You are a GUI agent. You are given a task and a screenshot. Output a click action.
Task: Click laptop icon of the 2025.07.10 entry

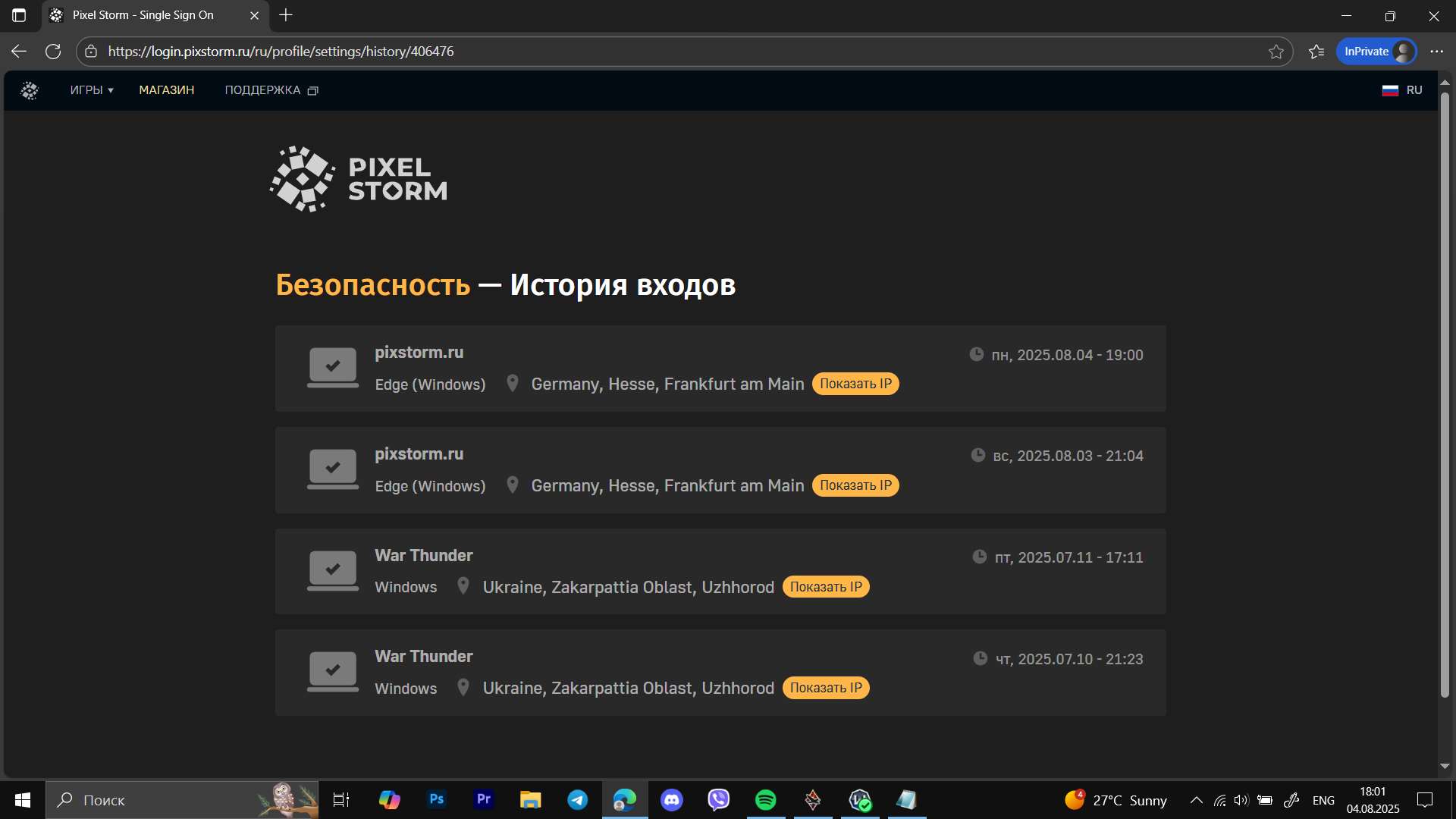[x=333, y=672]
